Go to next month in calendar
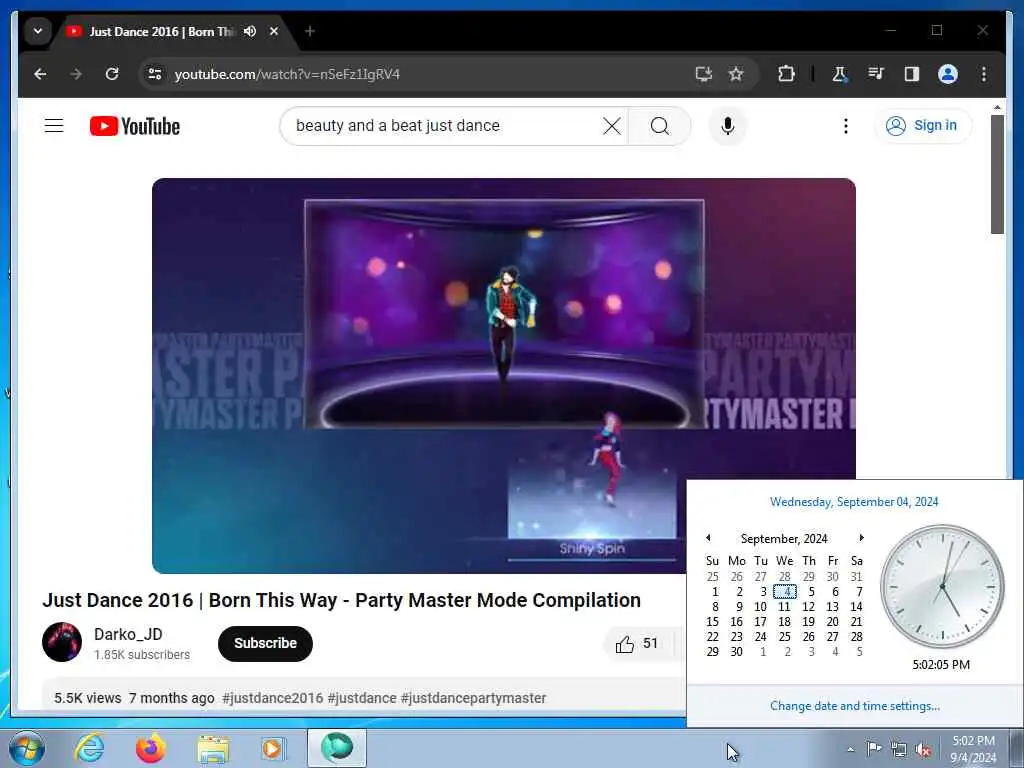The image size is (1024, 768). point(861,537)
